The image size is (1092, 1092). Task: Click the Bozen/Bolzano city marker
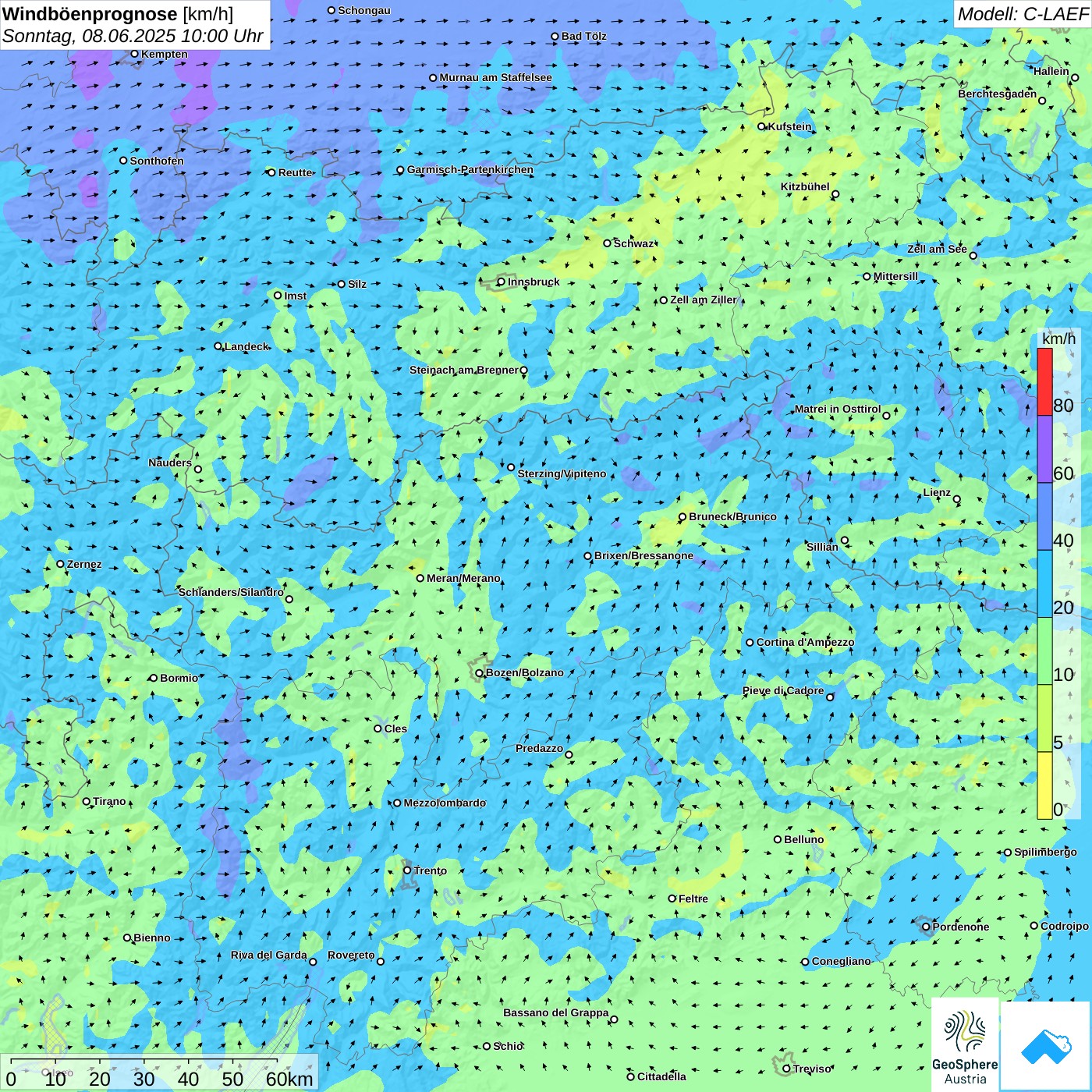click(480, 672)
